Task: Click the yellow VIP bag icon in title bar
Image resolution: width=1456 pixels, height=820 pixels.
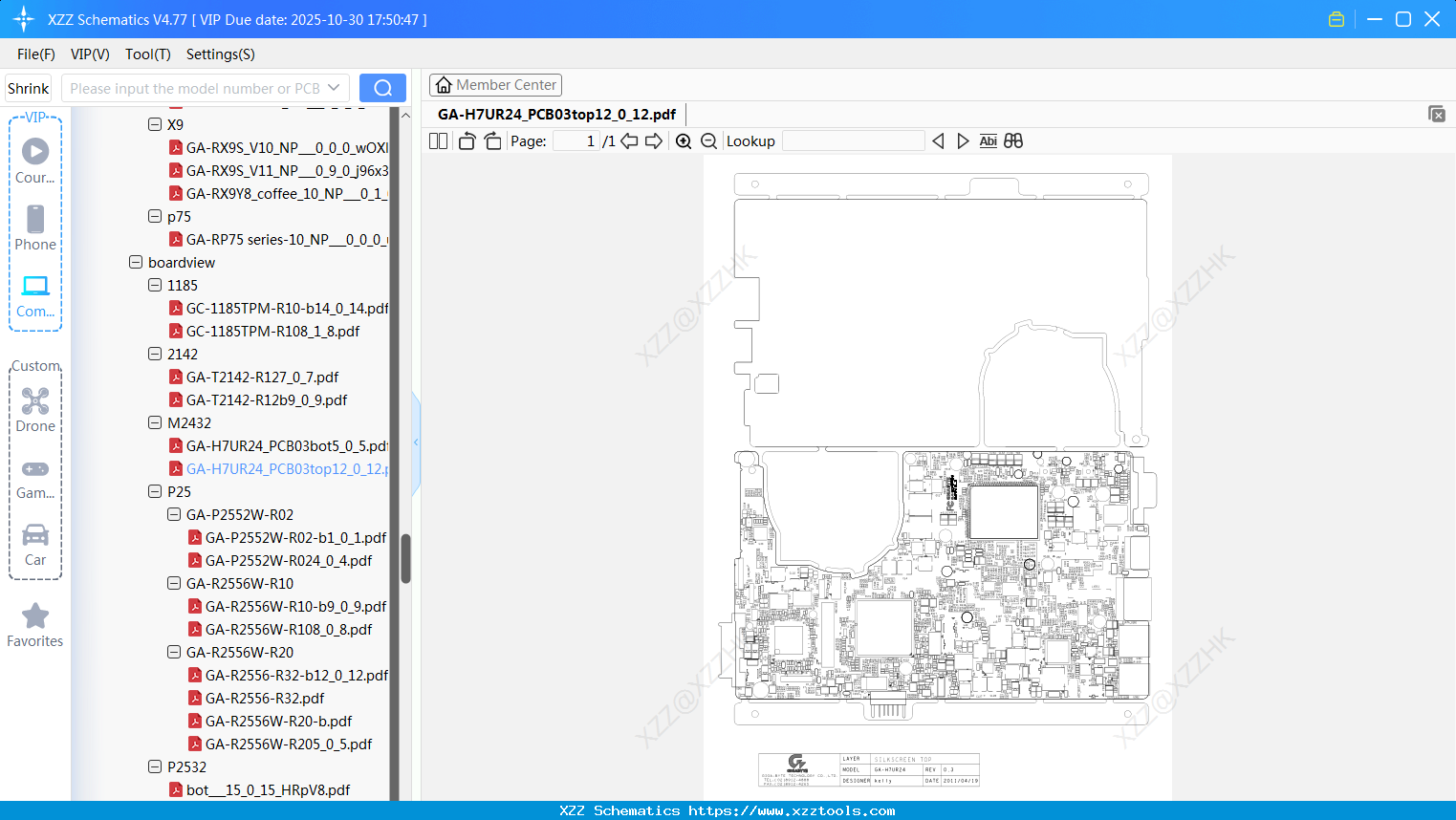Action: pos(1336,19)
